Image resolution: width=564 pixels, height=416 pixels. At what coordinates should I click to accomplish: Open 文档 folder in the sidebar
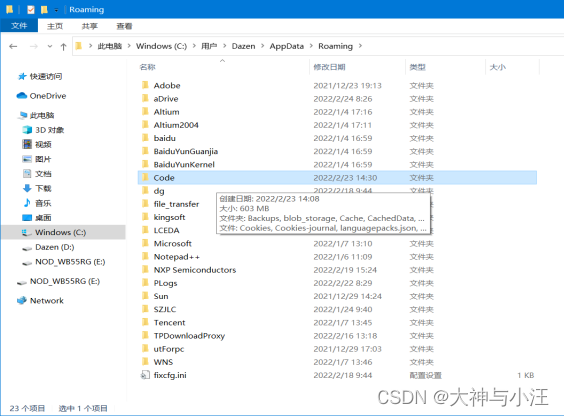pos(43,174)
